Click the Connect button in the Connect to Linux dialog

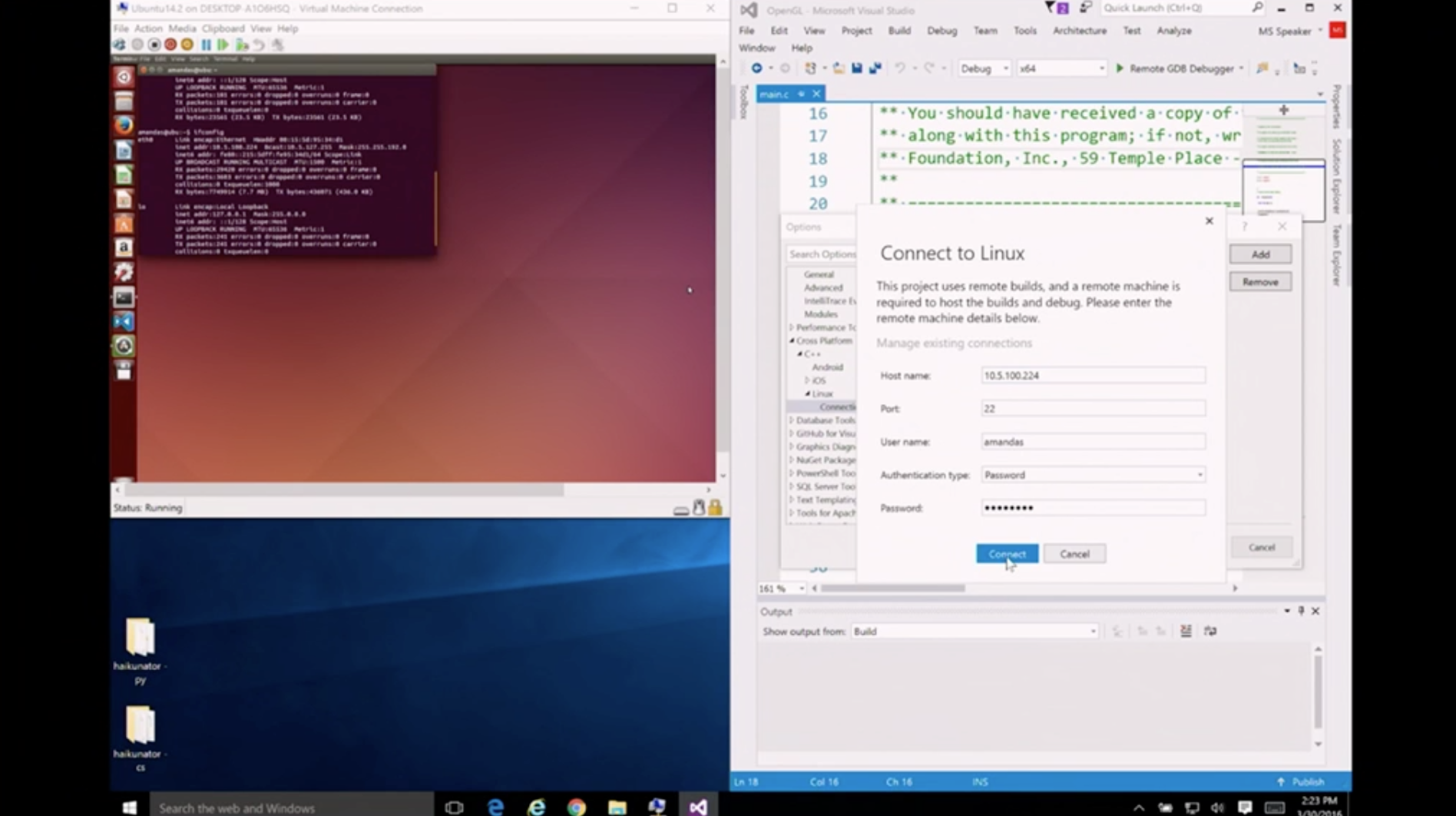click(x=1007, y=554)
